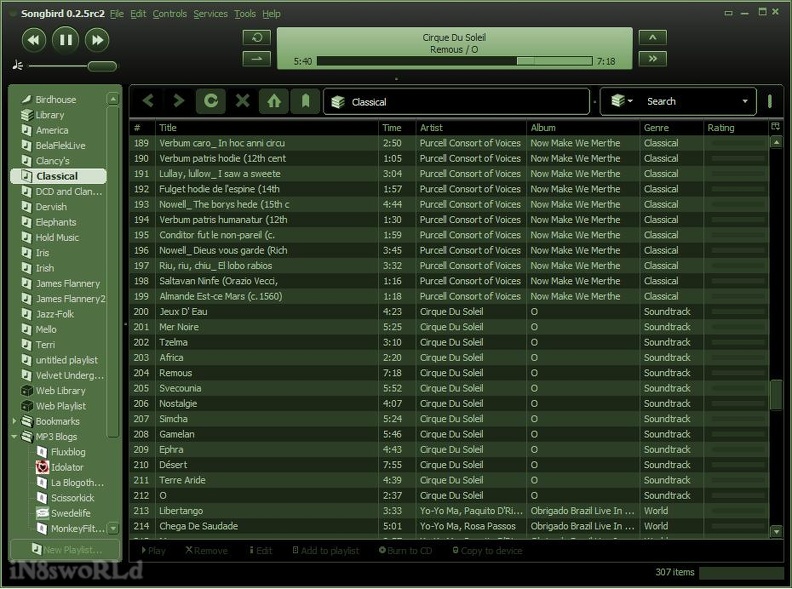Click sidebar scroll up arrow
Viewport: 792px width, 589px height.
113,99
